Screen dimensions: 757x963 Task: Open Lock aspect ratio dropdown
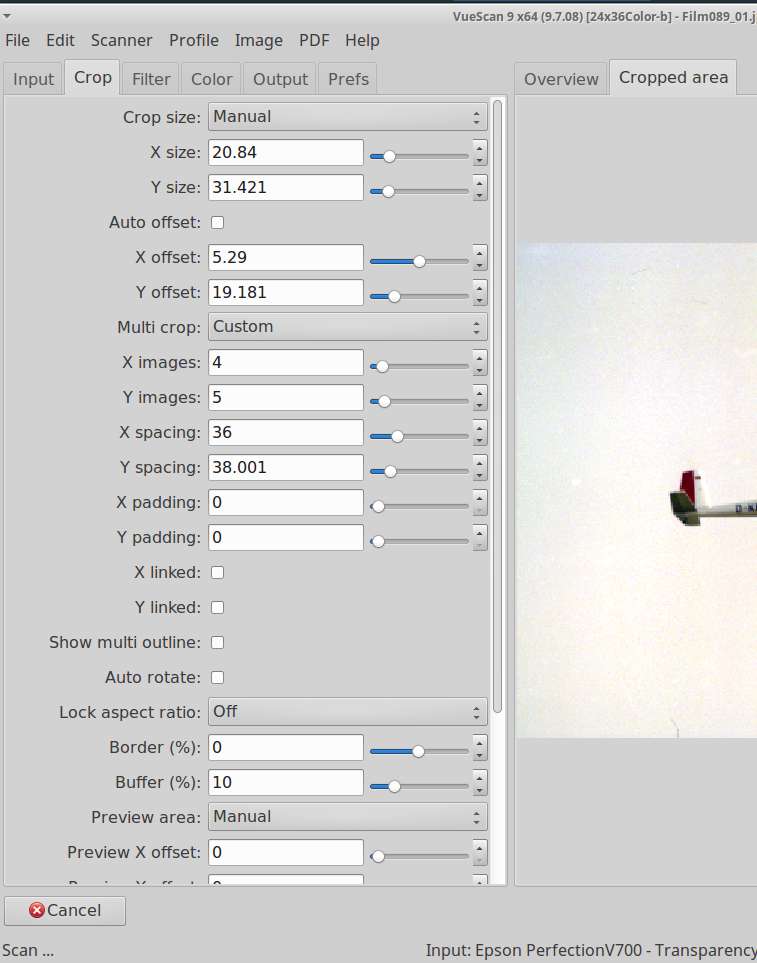(347, 712)
